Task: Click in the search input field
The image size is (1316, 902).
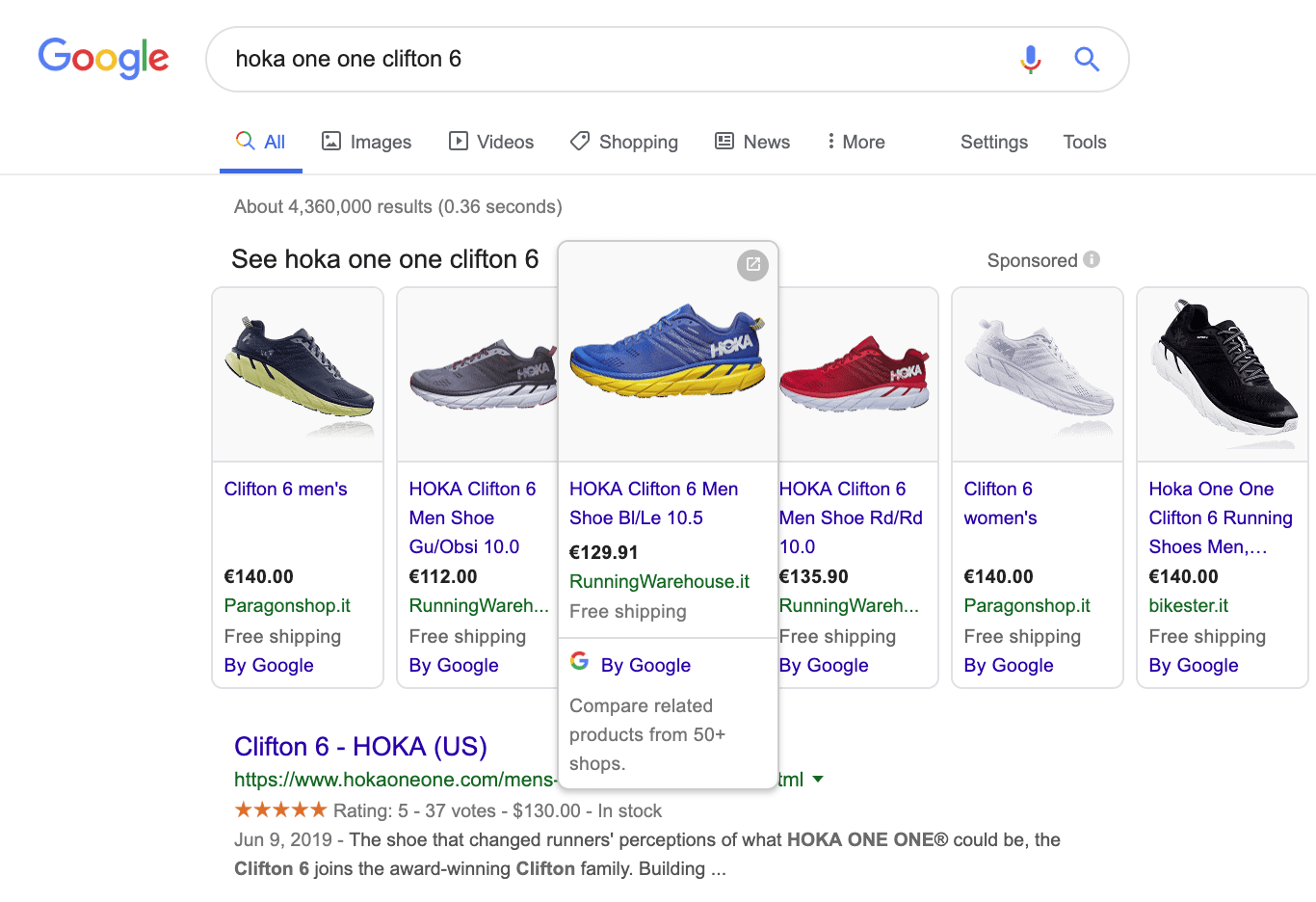Action: 617,59
